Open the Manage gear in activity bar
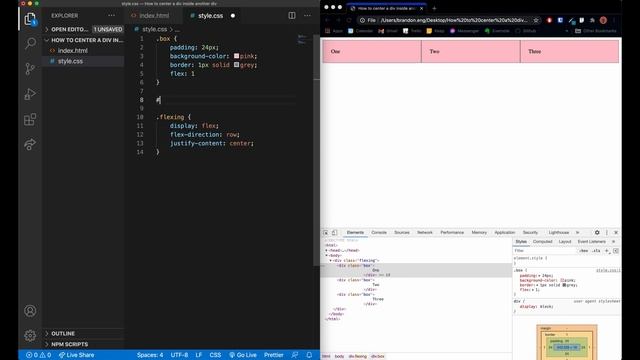Viewport: 640px width, 360px height. [x=30, y=336]
